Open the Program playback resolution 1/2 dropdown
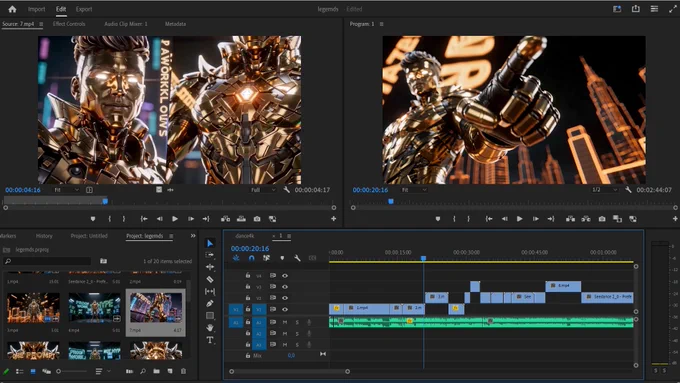The image size is (680, 383). (605, 190)
